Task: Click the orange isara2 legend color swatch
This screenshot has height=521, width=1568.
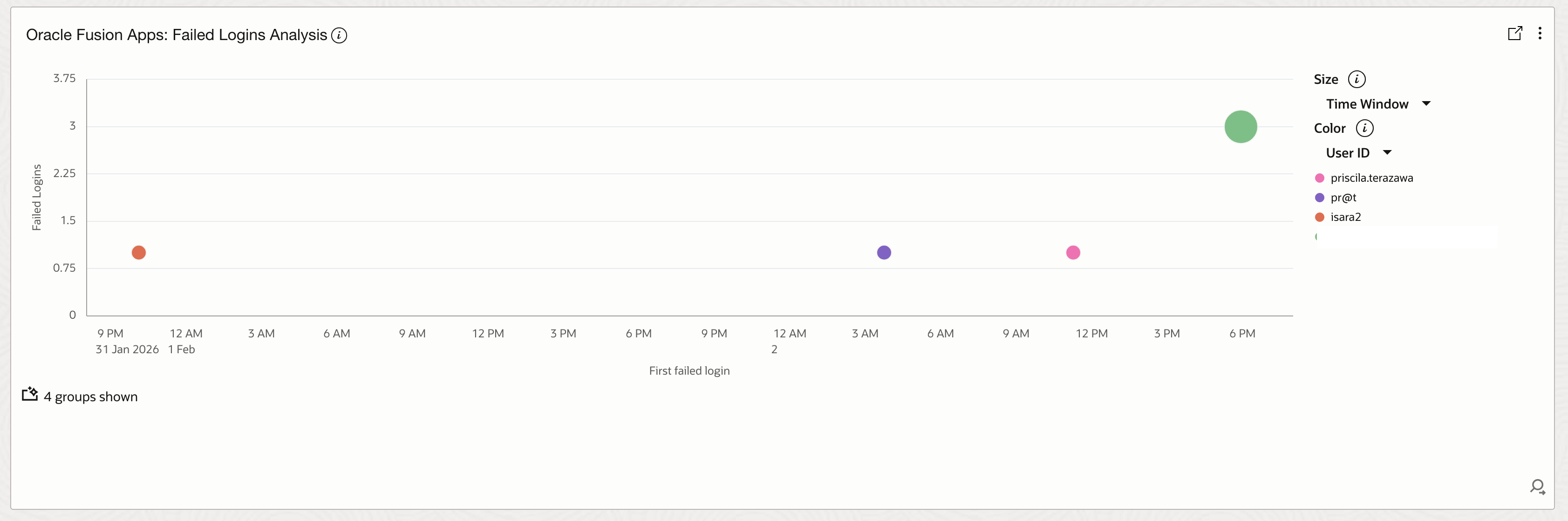Action: point(1319,217)
